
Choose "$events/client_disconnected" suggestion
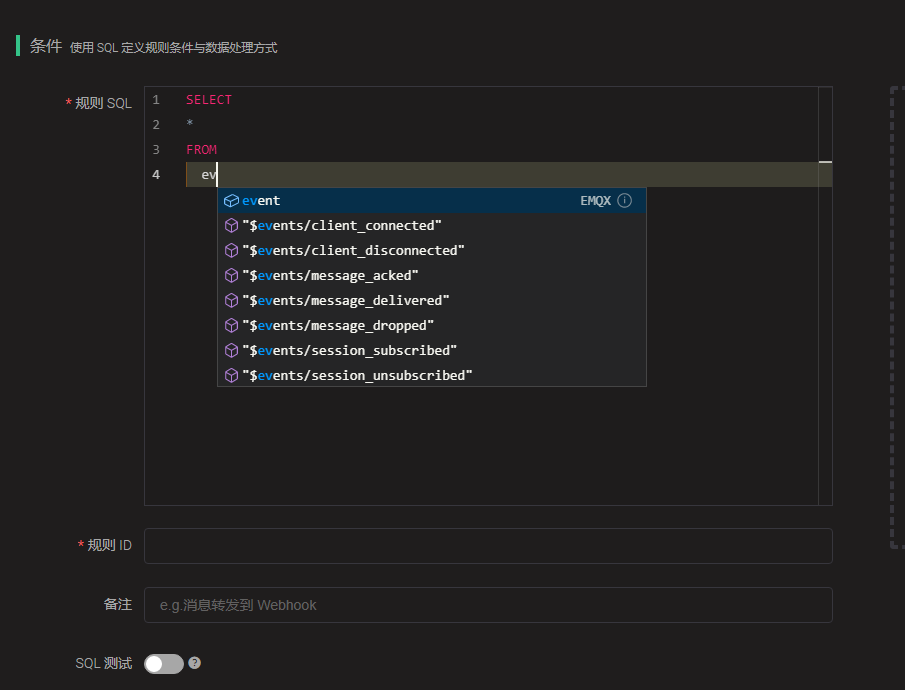pos(432,251)
